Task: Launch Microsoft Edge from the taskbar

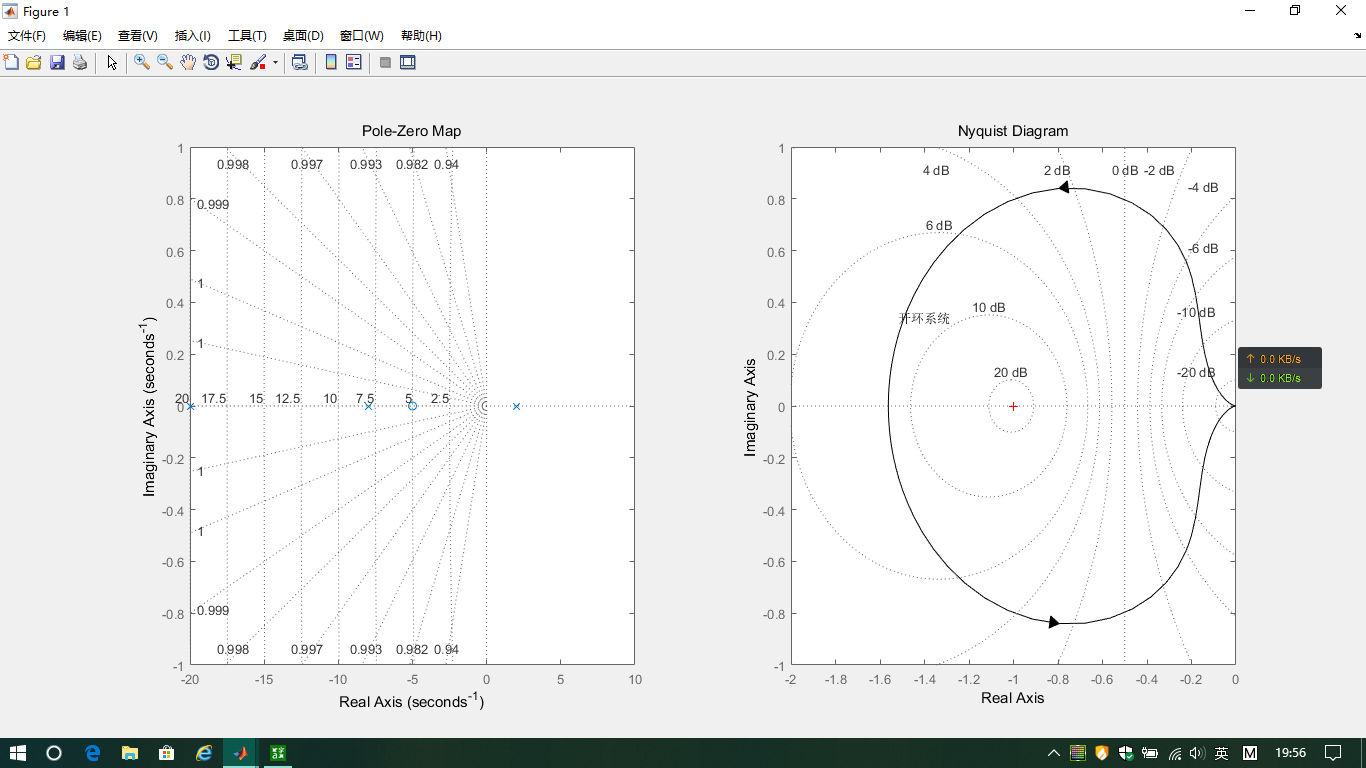Action: (93, 753)
